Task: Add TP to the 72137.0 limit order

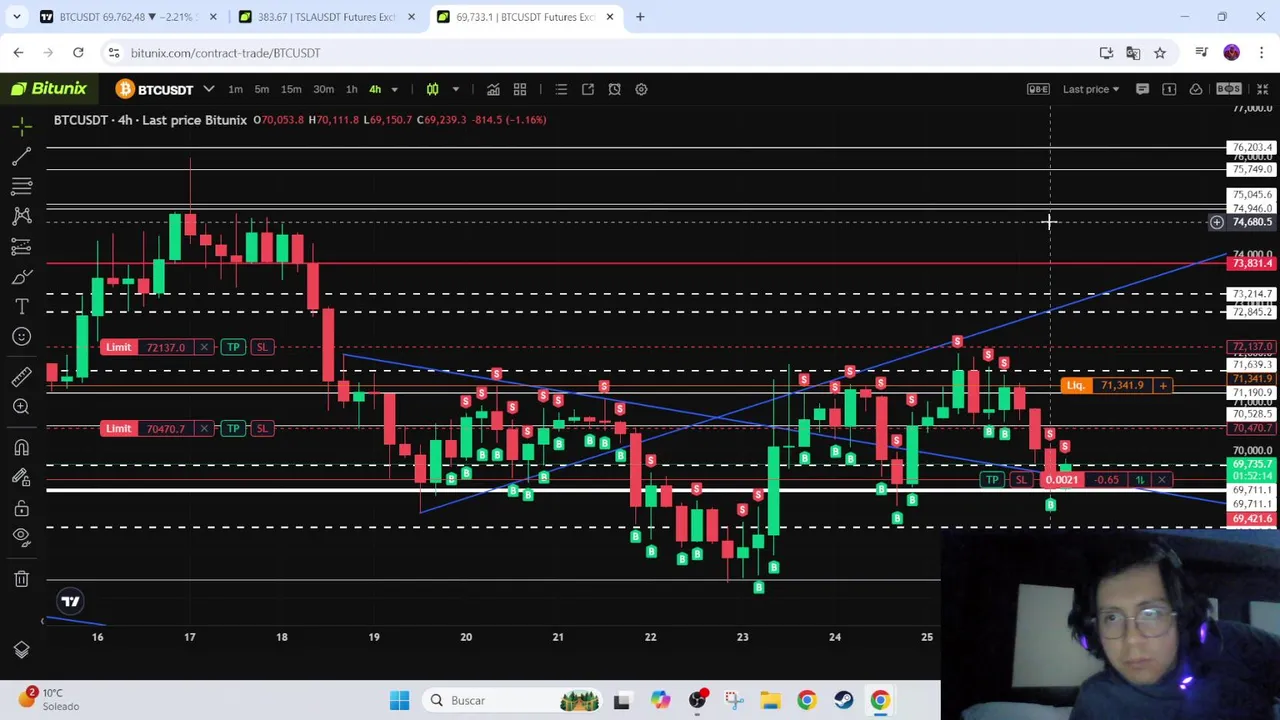Action: coord(233,347)
